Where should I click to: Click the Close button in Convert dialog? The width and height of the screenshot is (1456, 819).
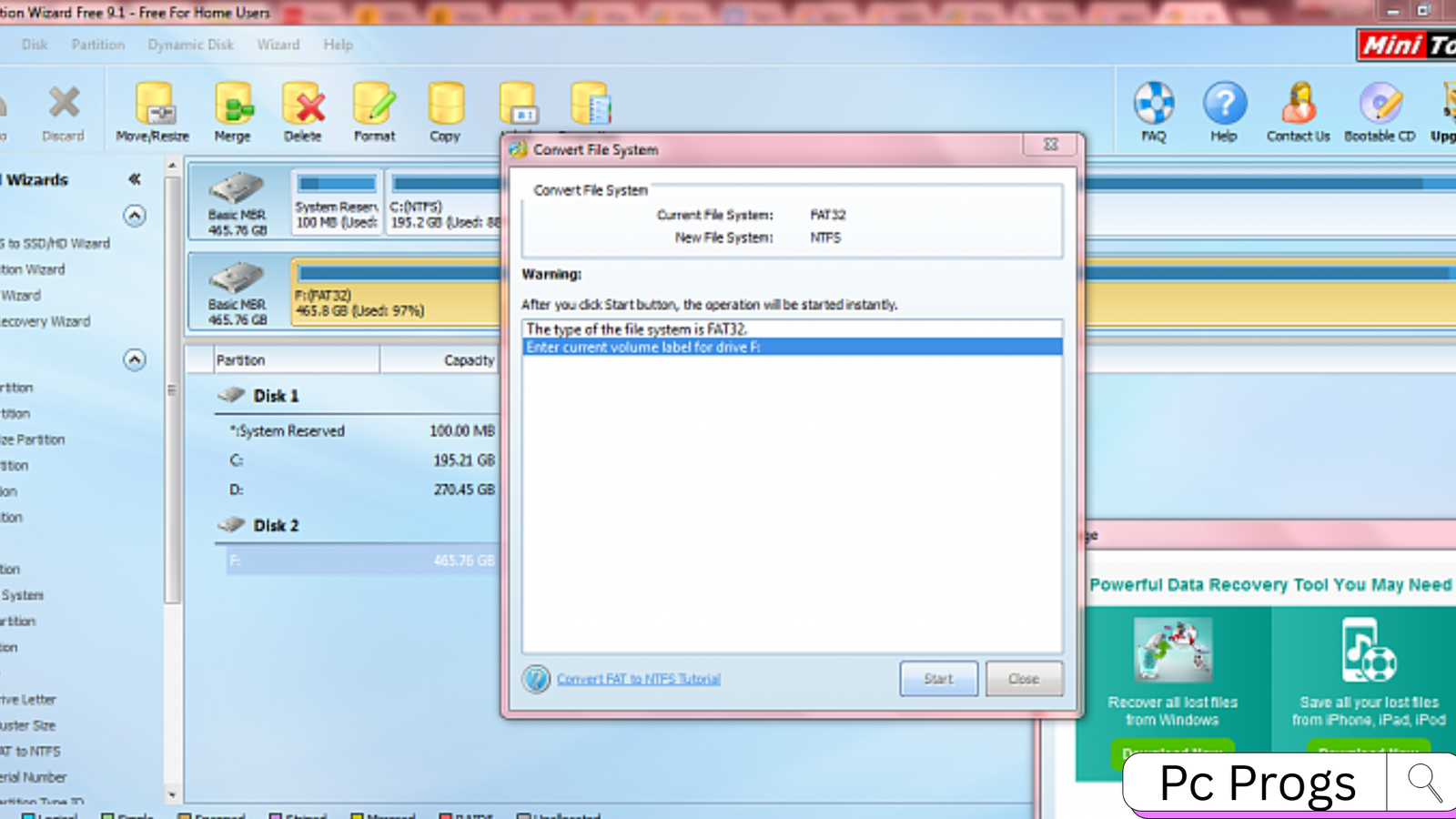coord(1024,679)
